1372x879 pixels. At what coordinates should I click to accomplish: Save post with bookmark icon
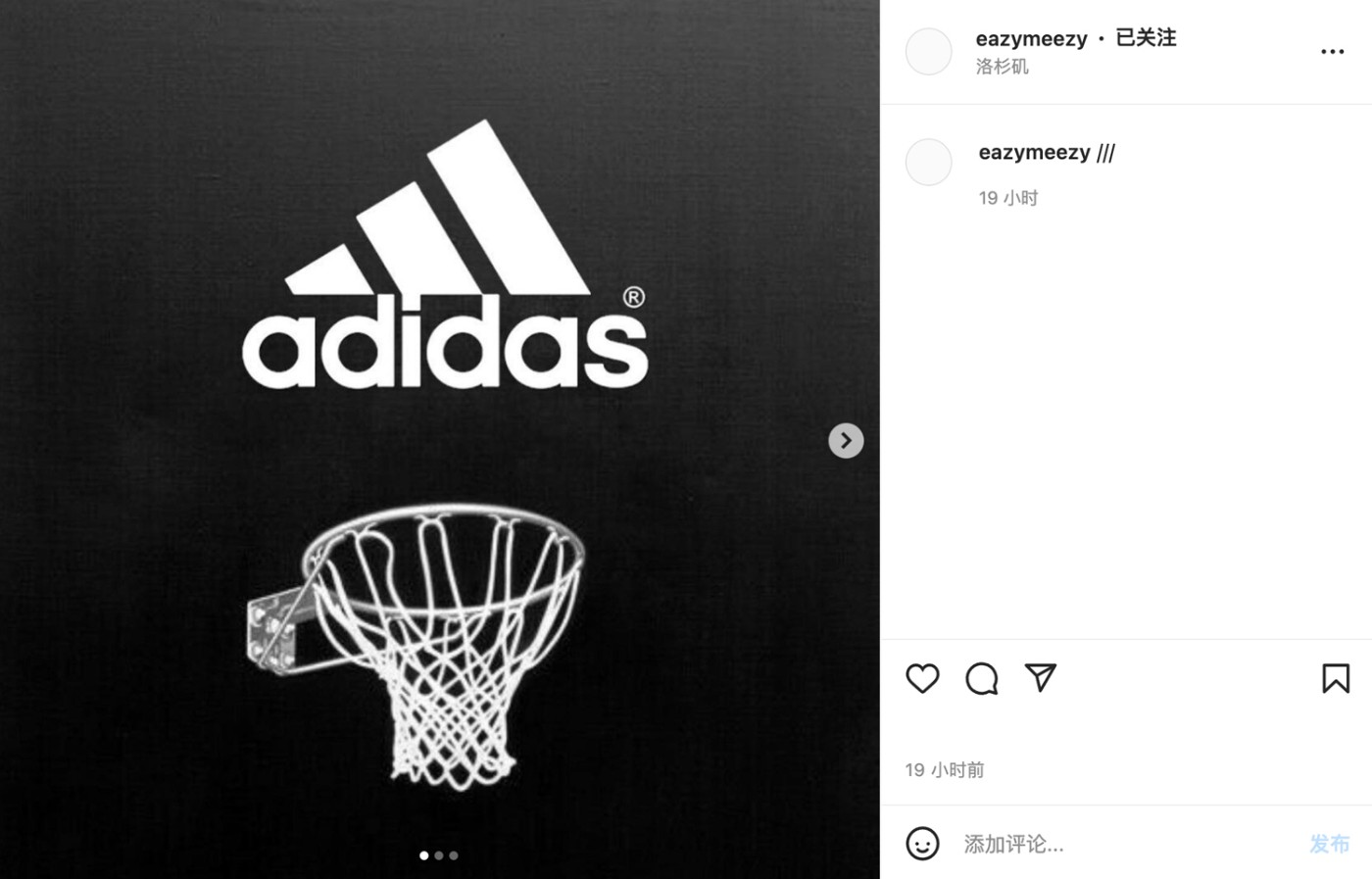(1336, 678)
